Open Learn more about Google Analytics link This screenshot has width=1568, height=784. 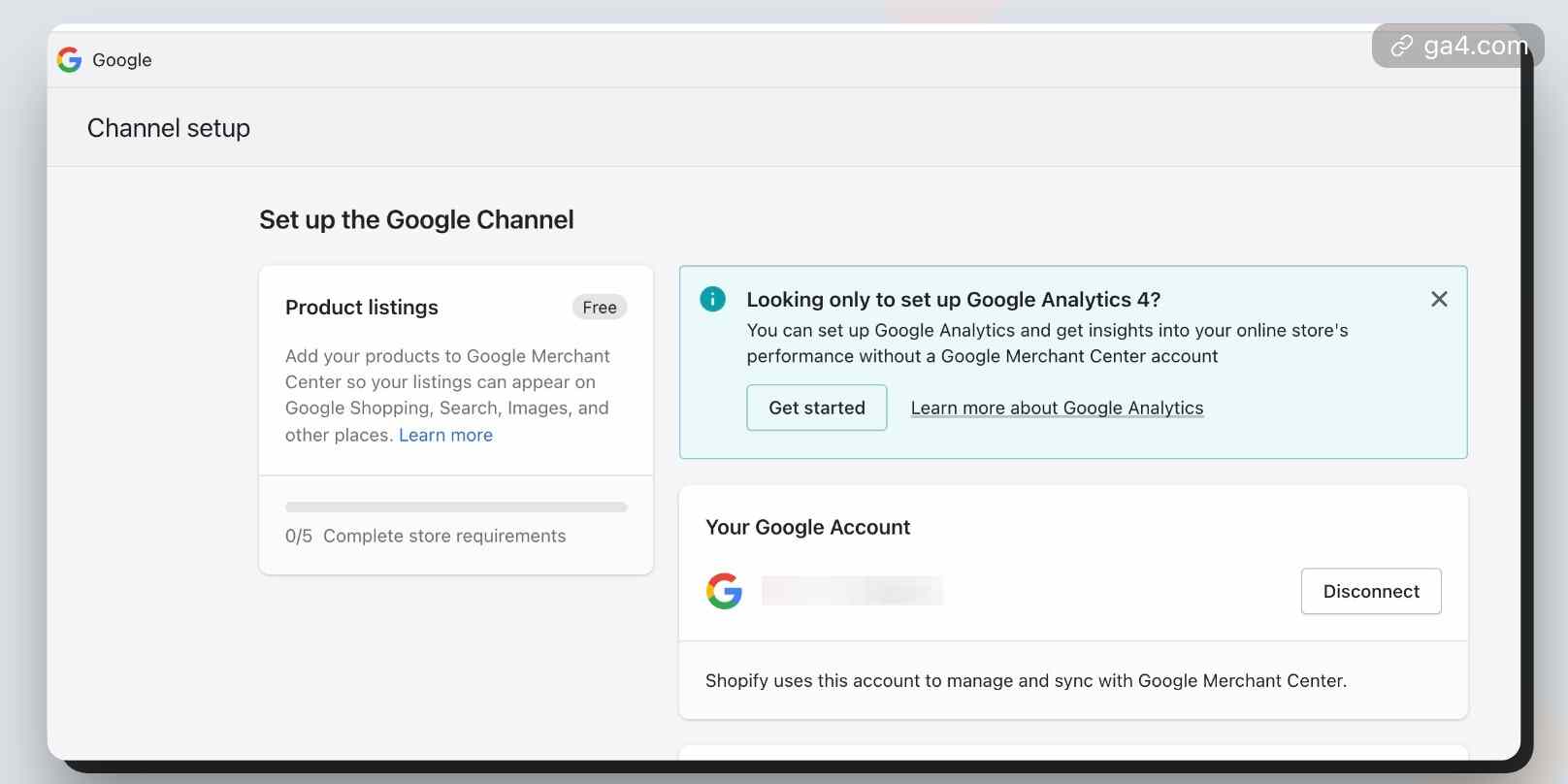point(1057,408)
